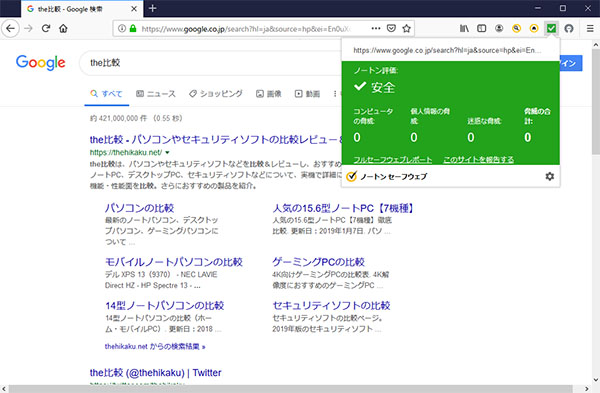Click the horizontal scrollbar at bottom
This screenshot has height=393, width=600.
tap(290, 389)
